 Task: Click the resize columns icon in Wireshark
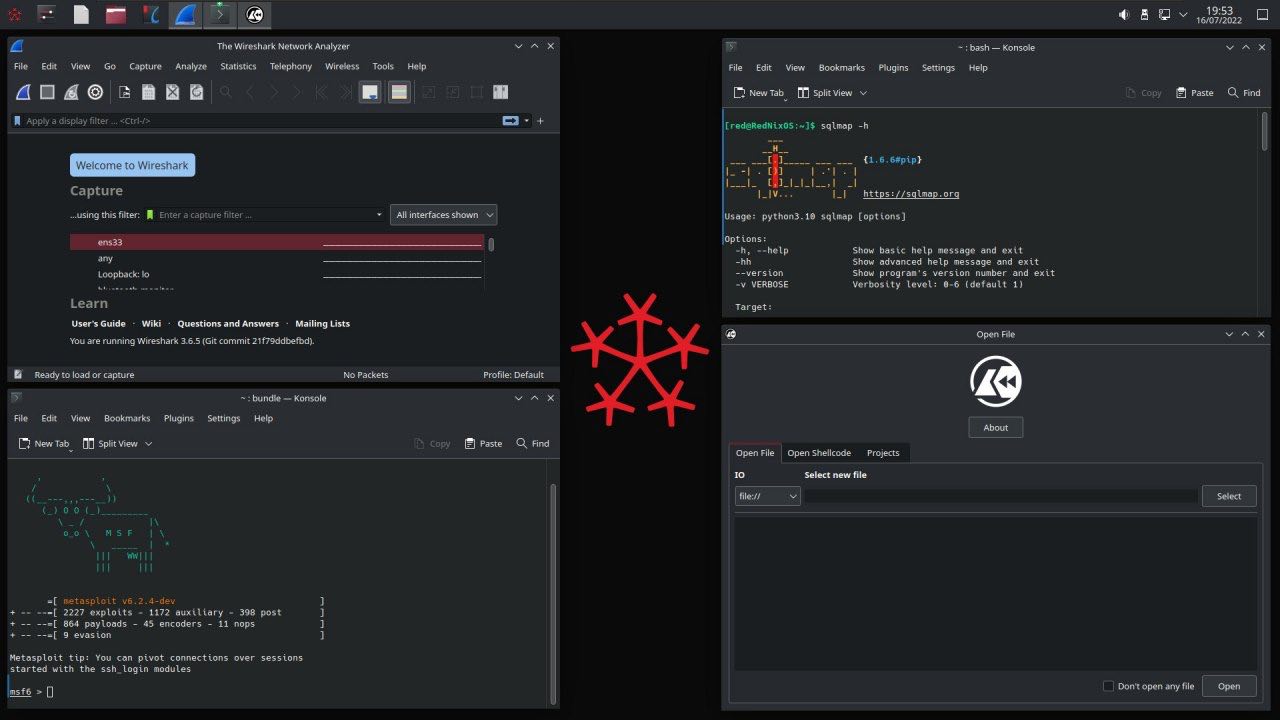500,92
